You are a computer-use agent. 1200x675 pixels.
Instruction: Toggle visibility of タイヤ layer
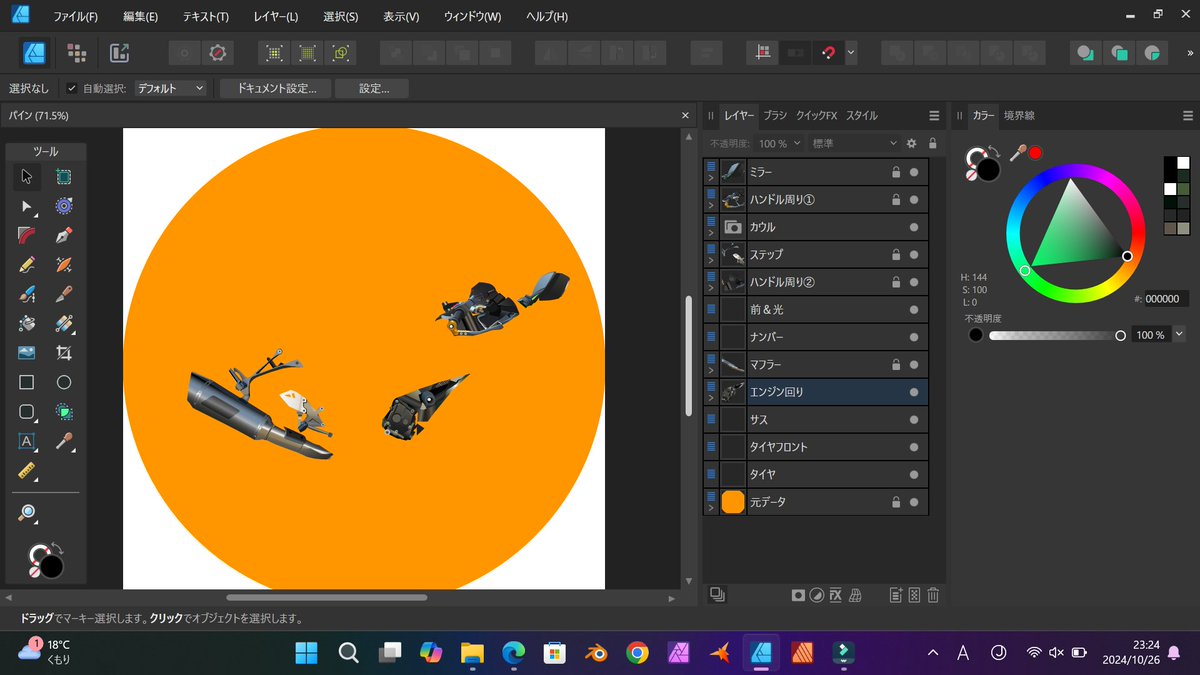pyautogui.click(x=914, y=474)
